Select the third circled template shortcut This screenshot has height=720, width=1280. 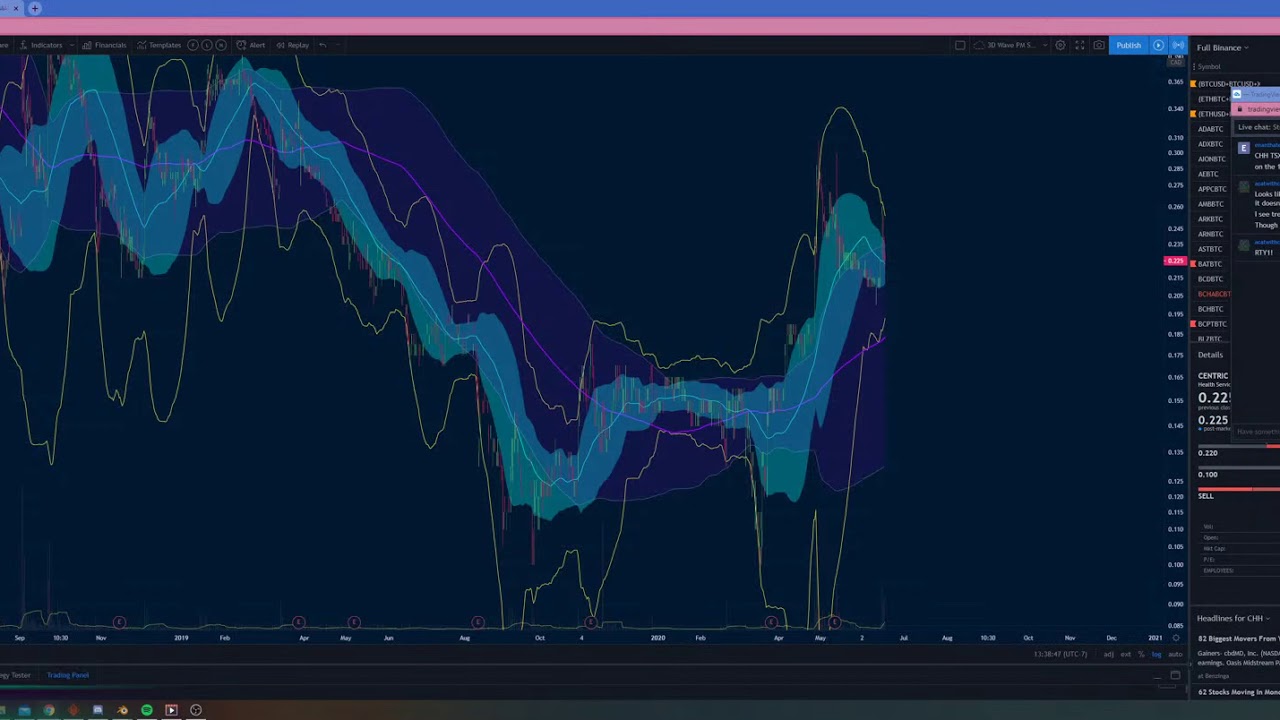221,45
